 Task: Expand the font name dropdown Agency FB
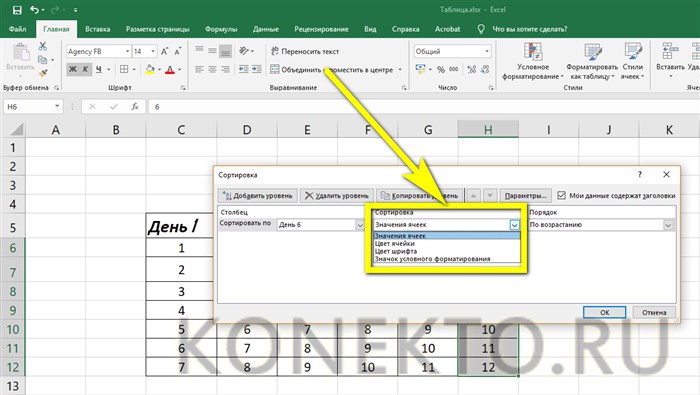click(127, 51)
